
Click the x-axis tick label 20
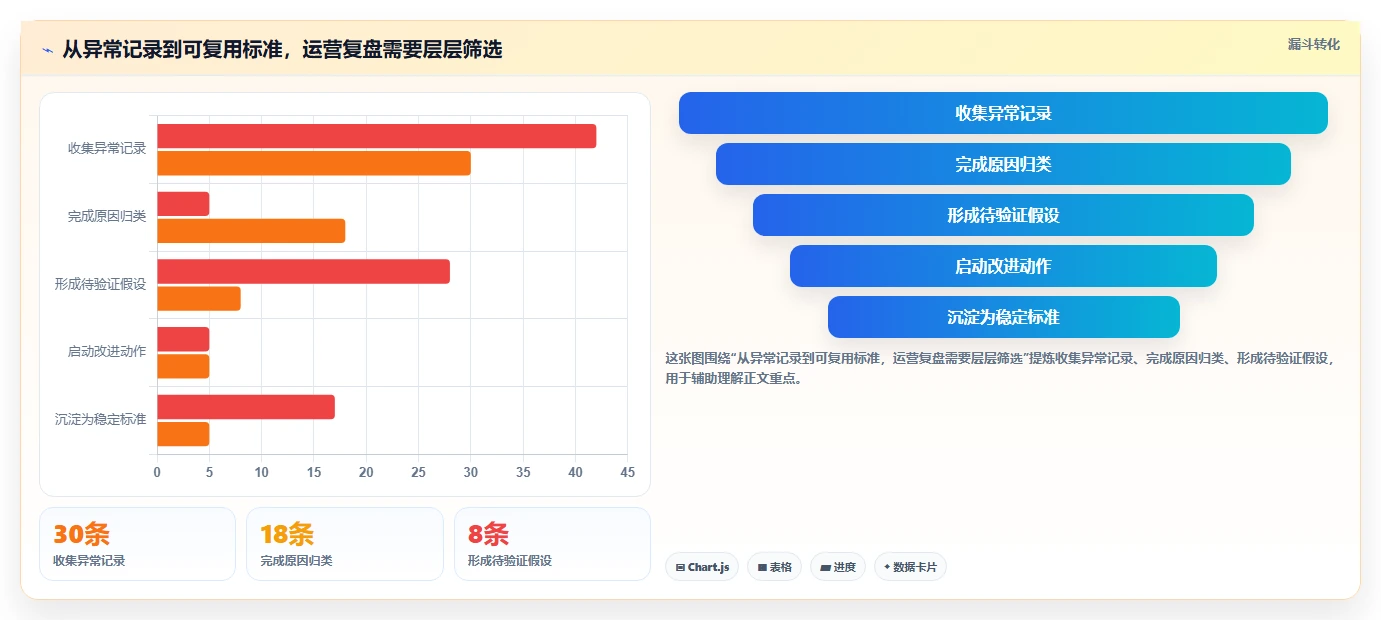click(366, 472)
